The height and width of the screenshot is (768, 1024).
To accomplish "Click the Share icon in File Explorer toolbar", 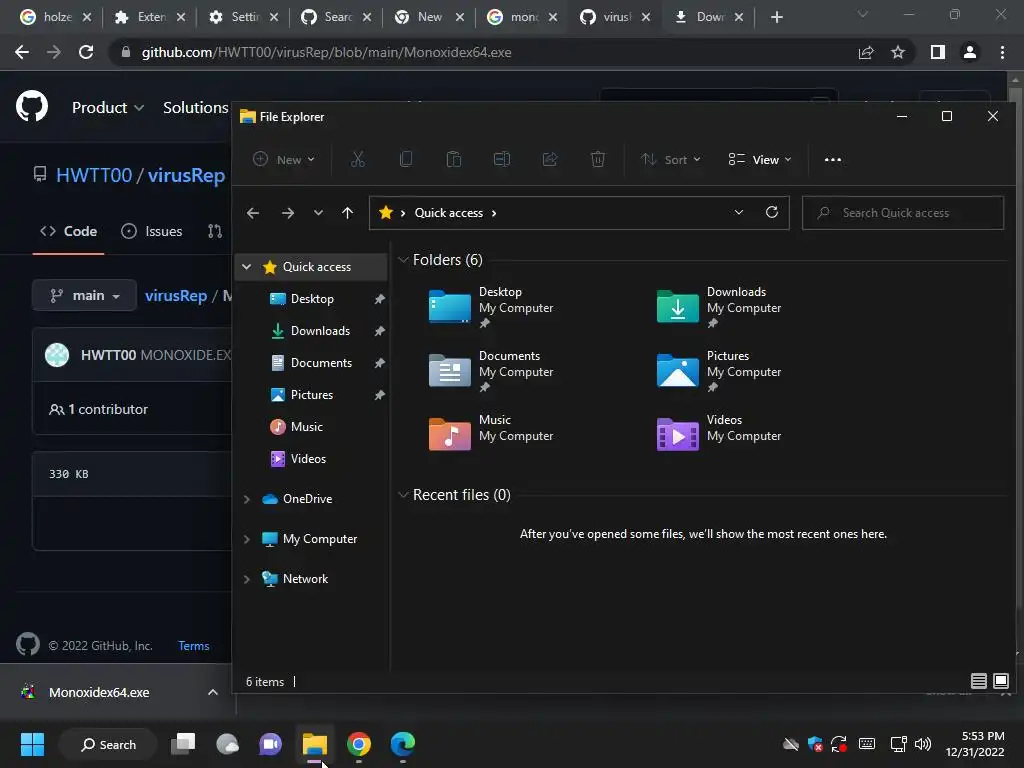I will [550, 159].
